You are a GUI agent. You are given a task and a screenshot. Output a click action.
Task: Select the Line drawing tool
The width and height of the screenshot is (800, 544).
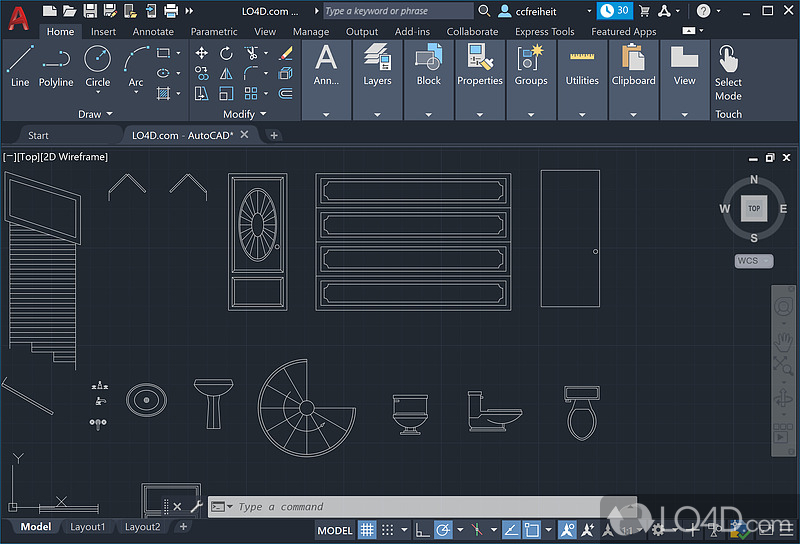pyautogui.click(x=20, y=66)
